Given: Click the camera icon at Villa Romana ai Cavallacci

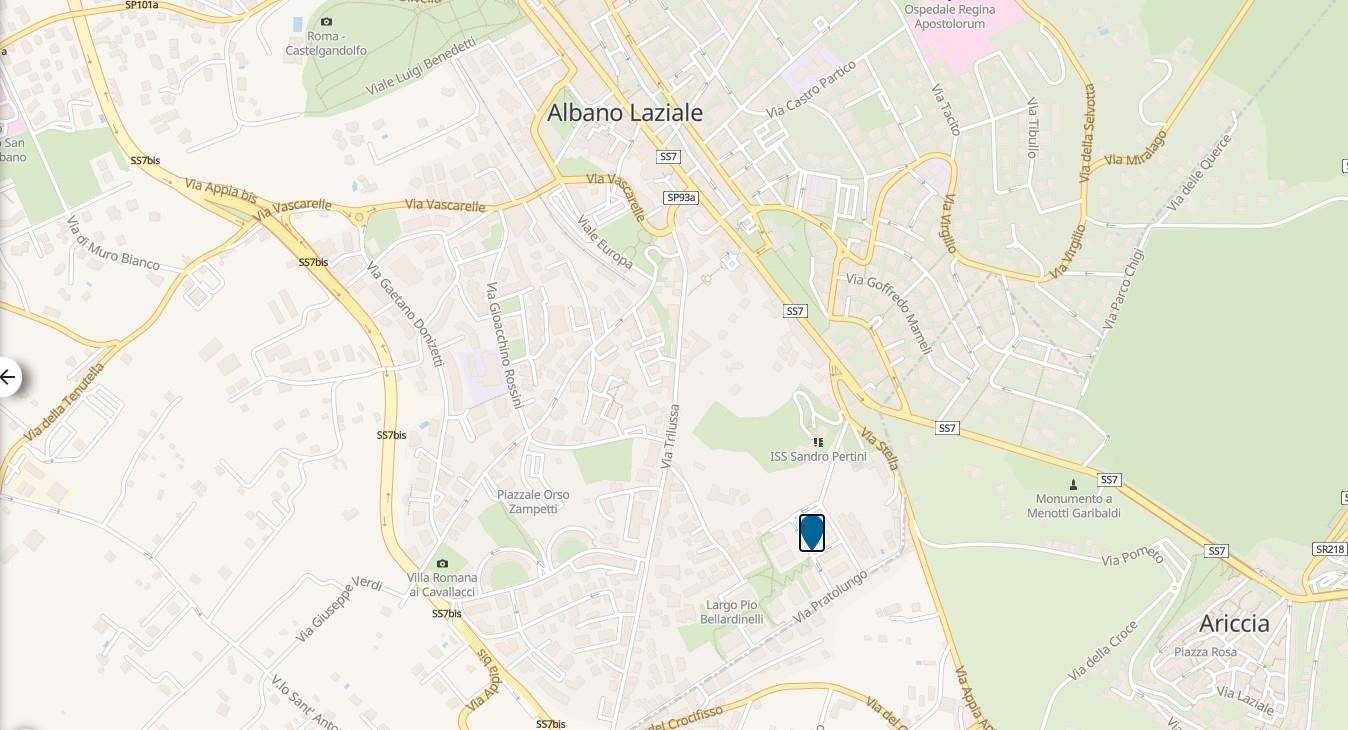Looking at the screenshot, I should point(442,564).
